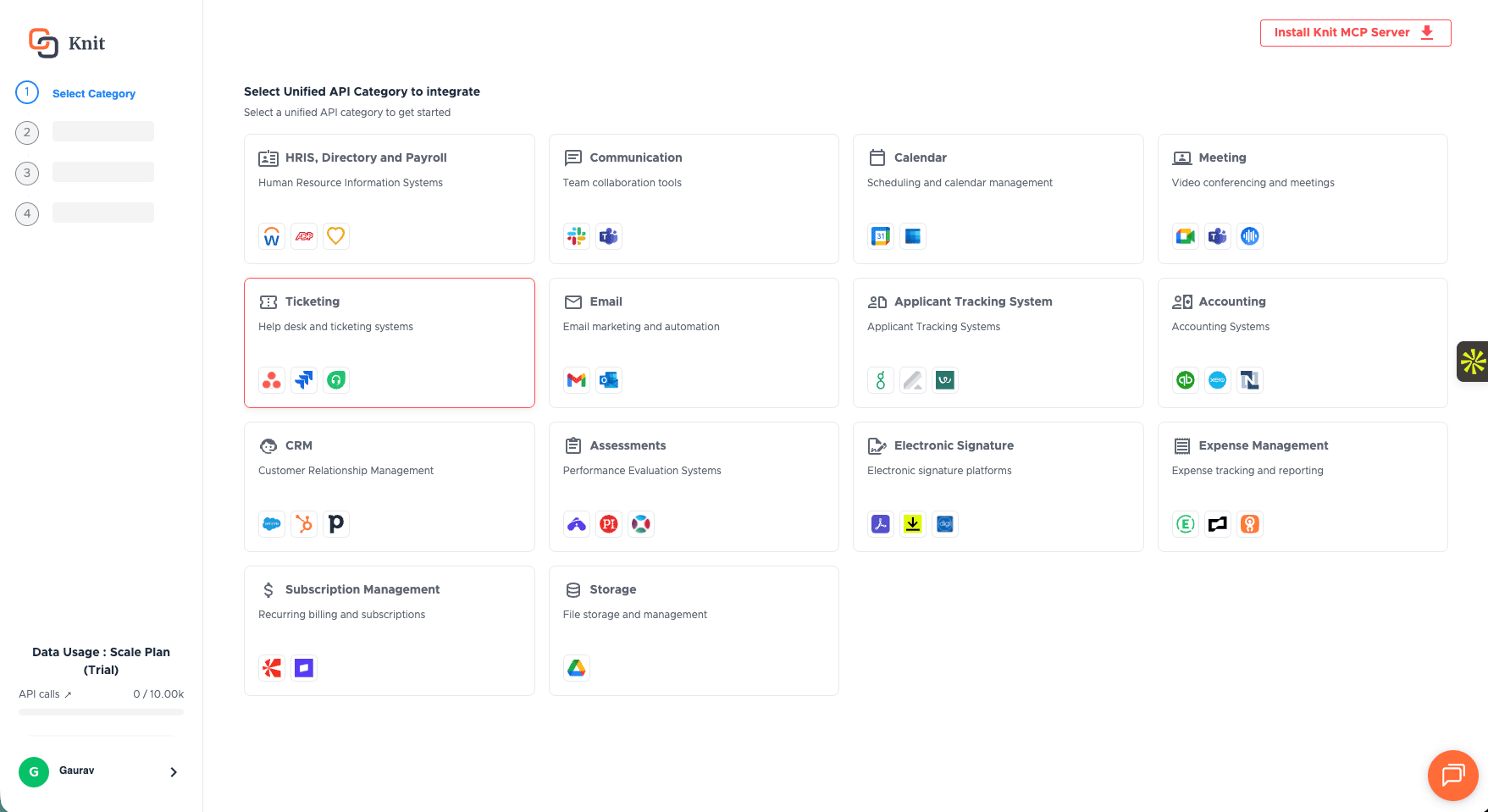Pick the Expense Management category title

tap(1264, 445)
